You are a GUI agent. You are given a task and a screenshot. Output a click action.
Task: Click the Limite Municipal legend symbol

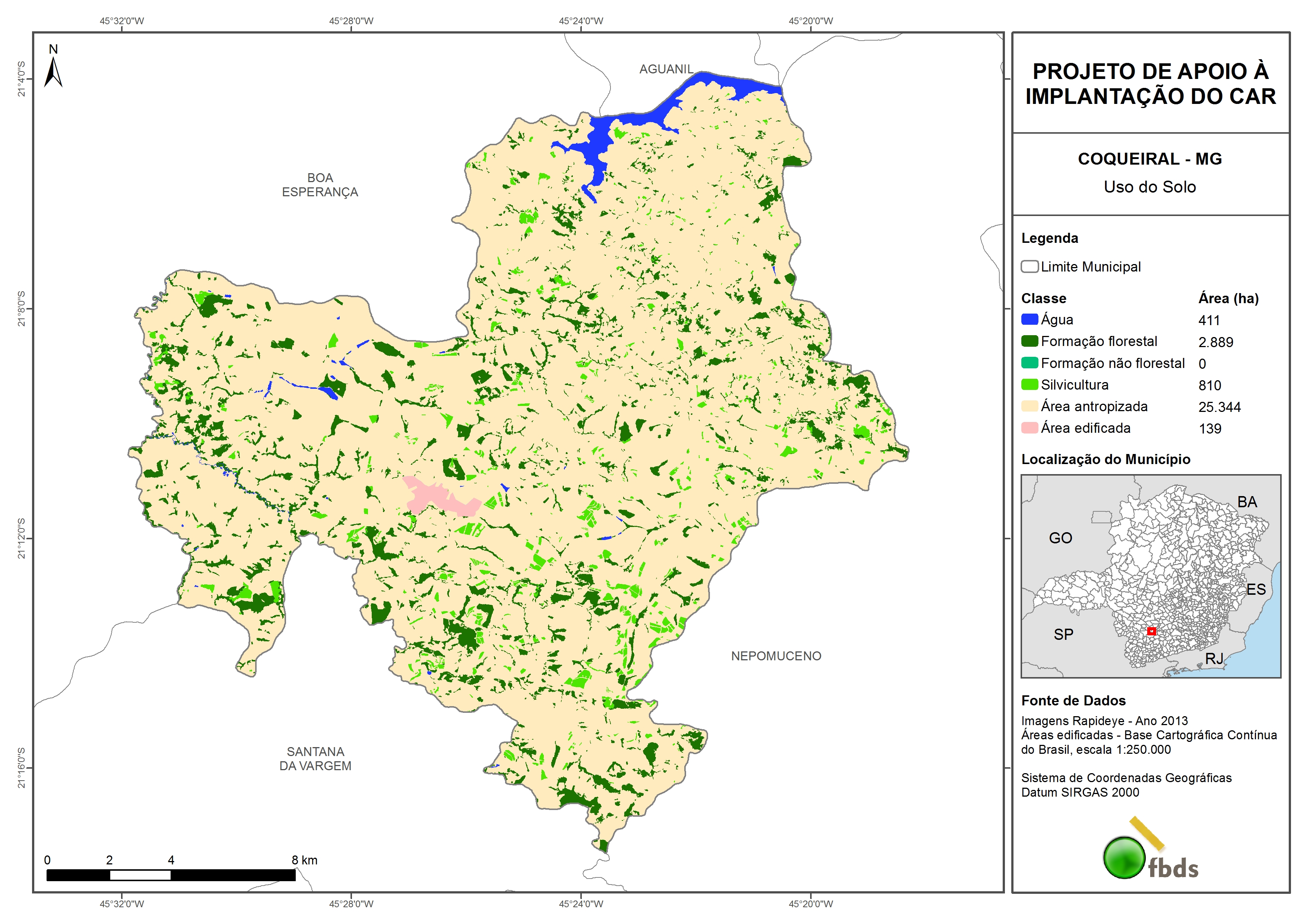[1029, 266]
